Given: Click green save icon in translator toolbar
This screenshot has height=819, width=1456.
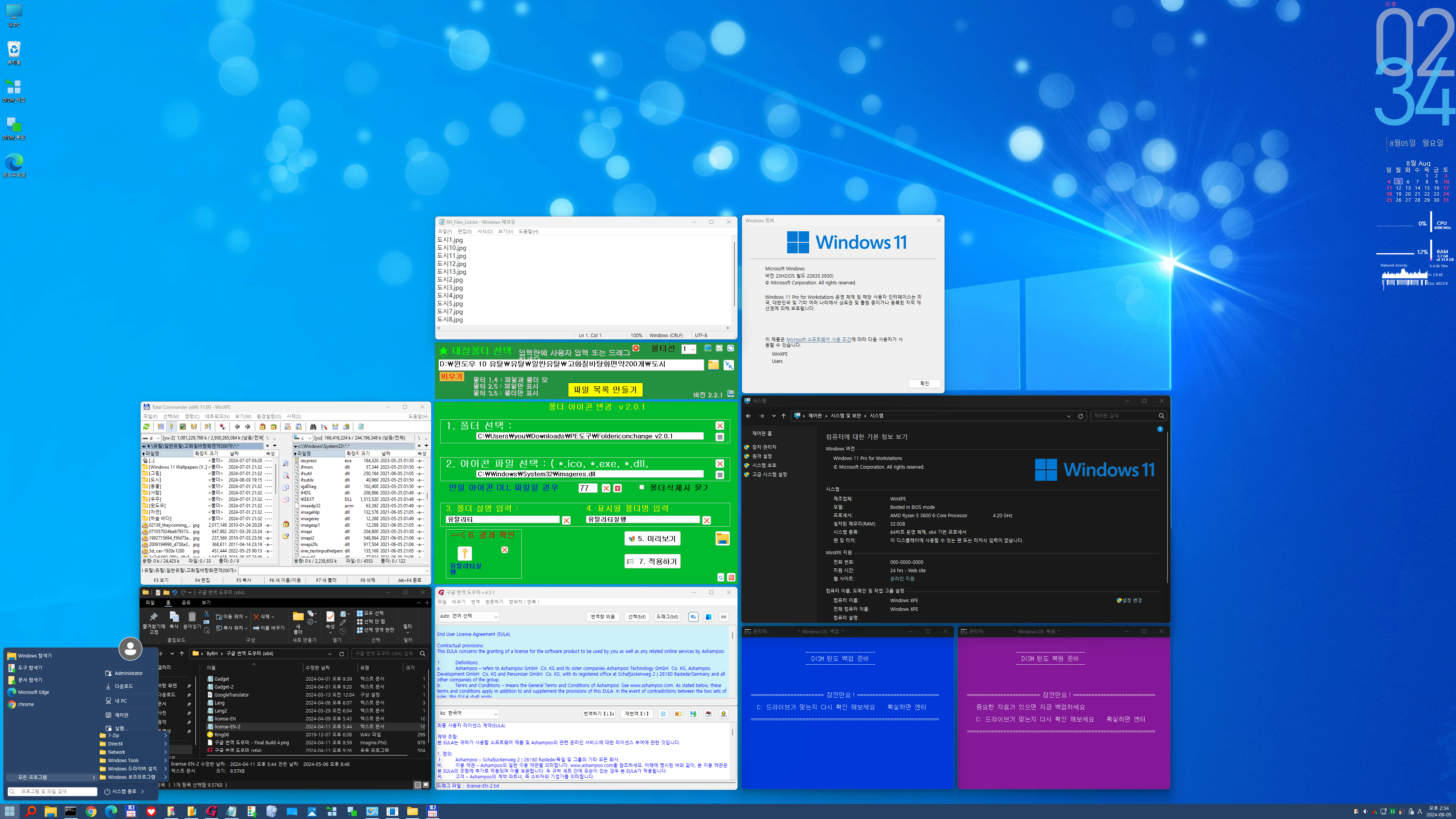Looking at the screenshot, I should (693, 714).
